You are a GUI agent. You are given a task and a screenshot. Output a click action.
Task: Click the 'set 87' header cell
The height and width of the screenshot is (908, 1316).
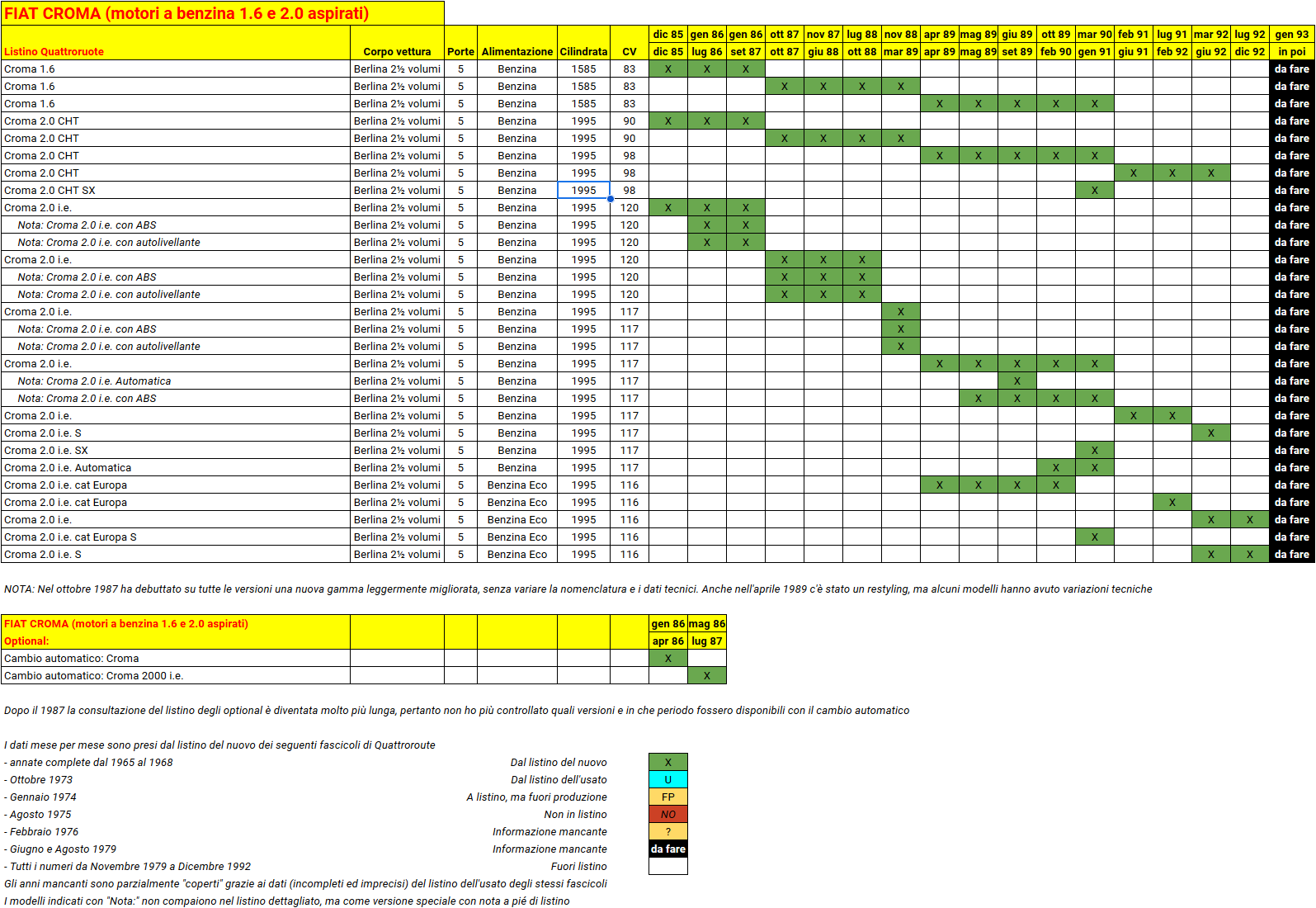tap(746, 51)
